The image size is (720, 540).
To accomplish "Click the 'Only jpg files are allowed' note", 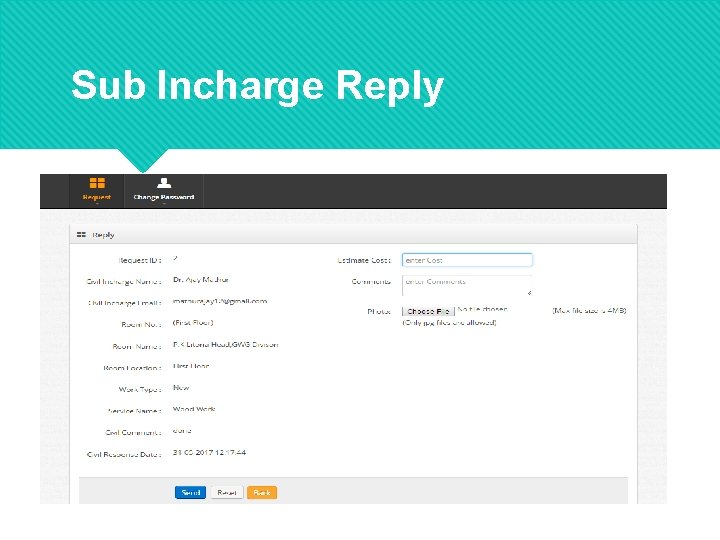I will coord(450,323).
